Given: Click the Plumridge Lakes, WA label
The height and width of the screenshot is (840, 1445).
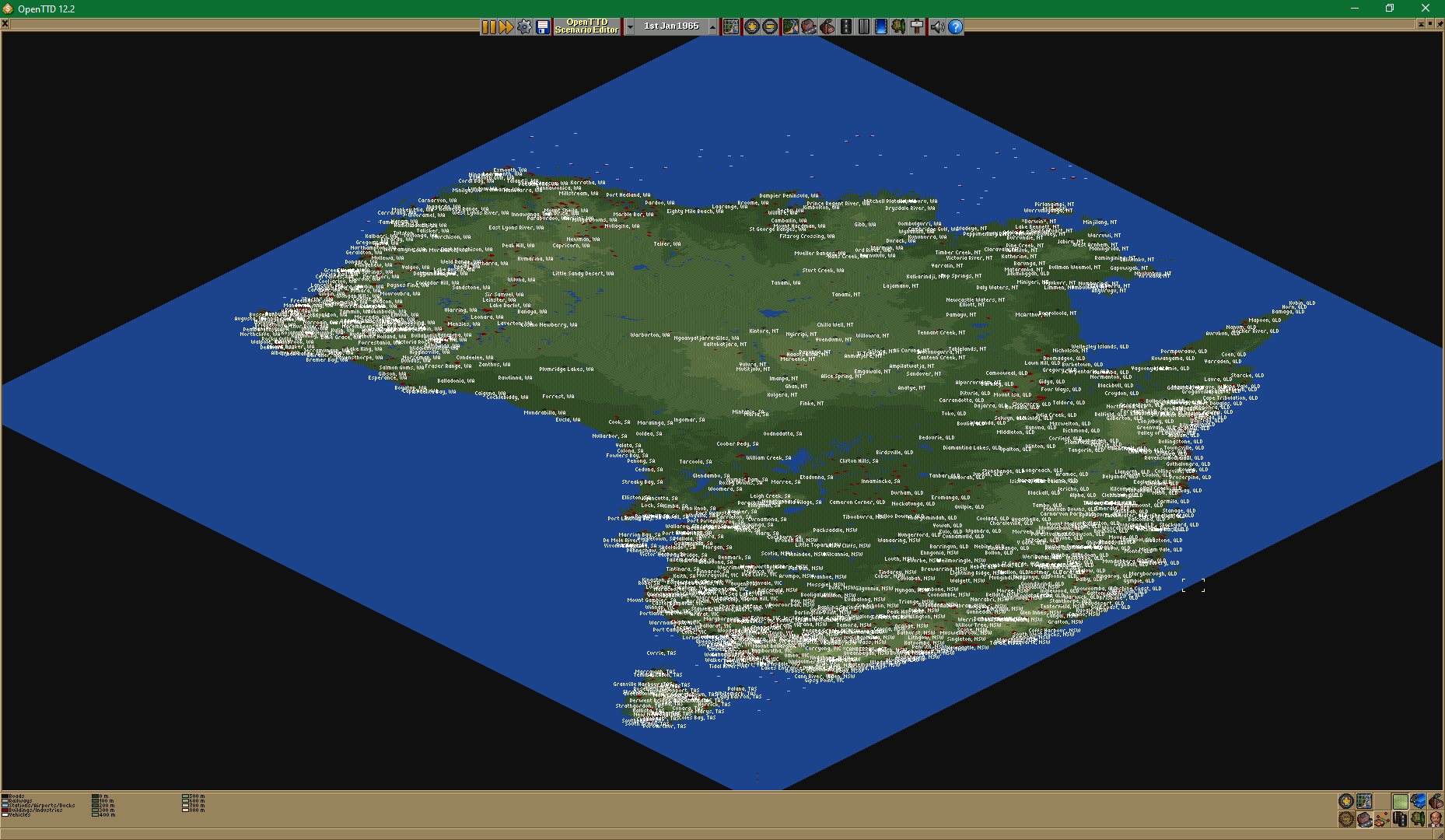Looking at the screenshot, I should click(x=566, y=369).
